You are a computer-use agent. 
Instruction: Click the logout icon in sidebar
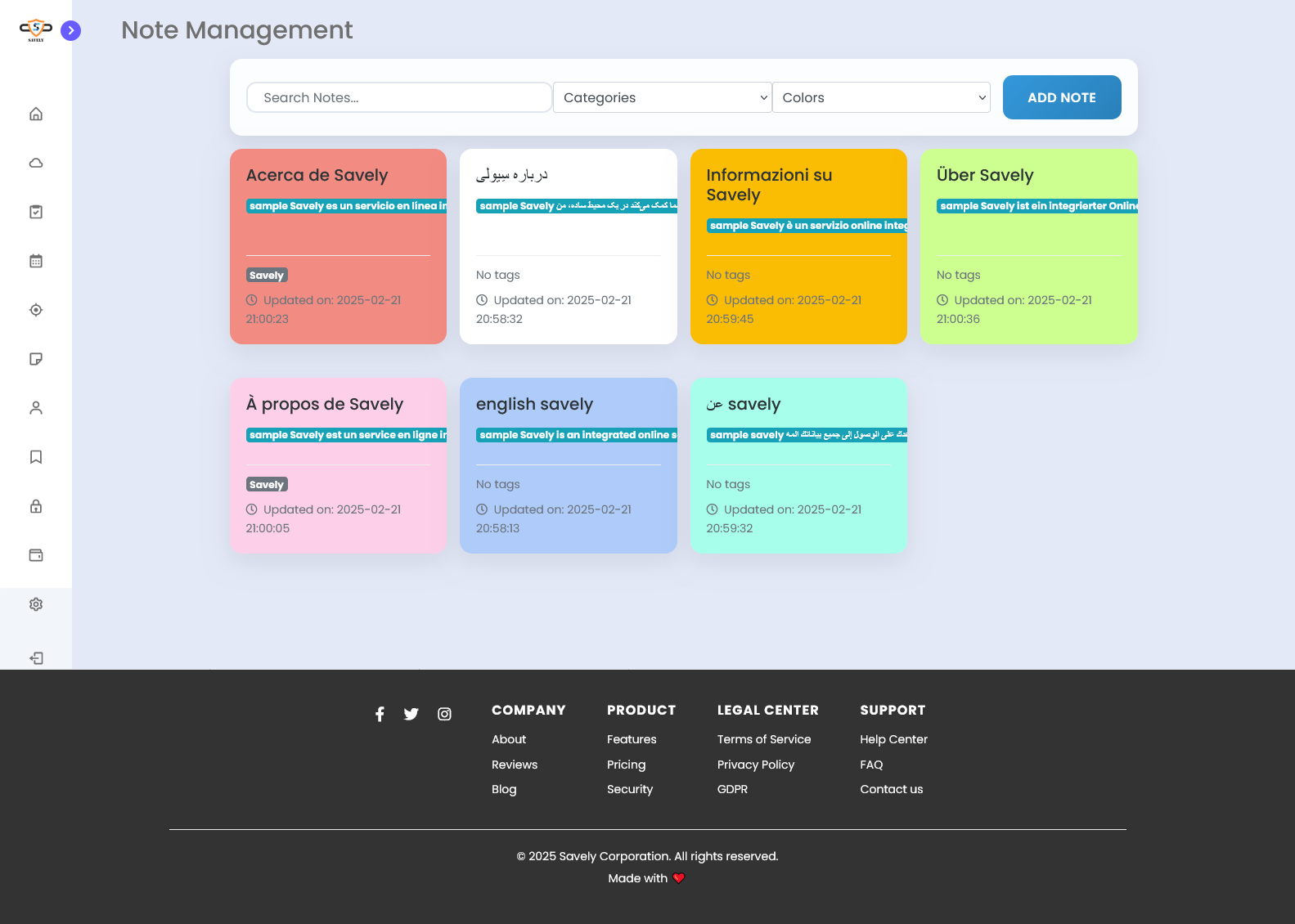tap(36, 658)
